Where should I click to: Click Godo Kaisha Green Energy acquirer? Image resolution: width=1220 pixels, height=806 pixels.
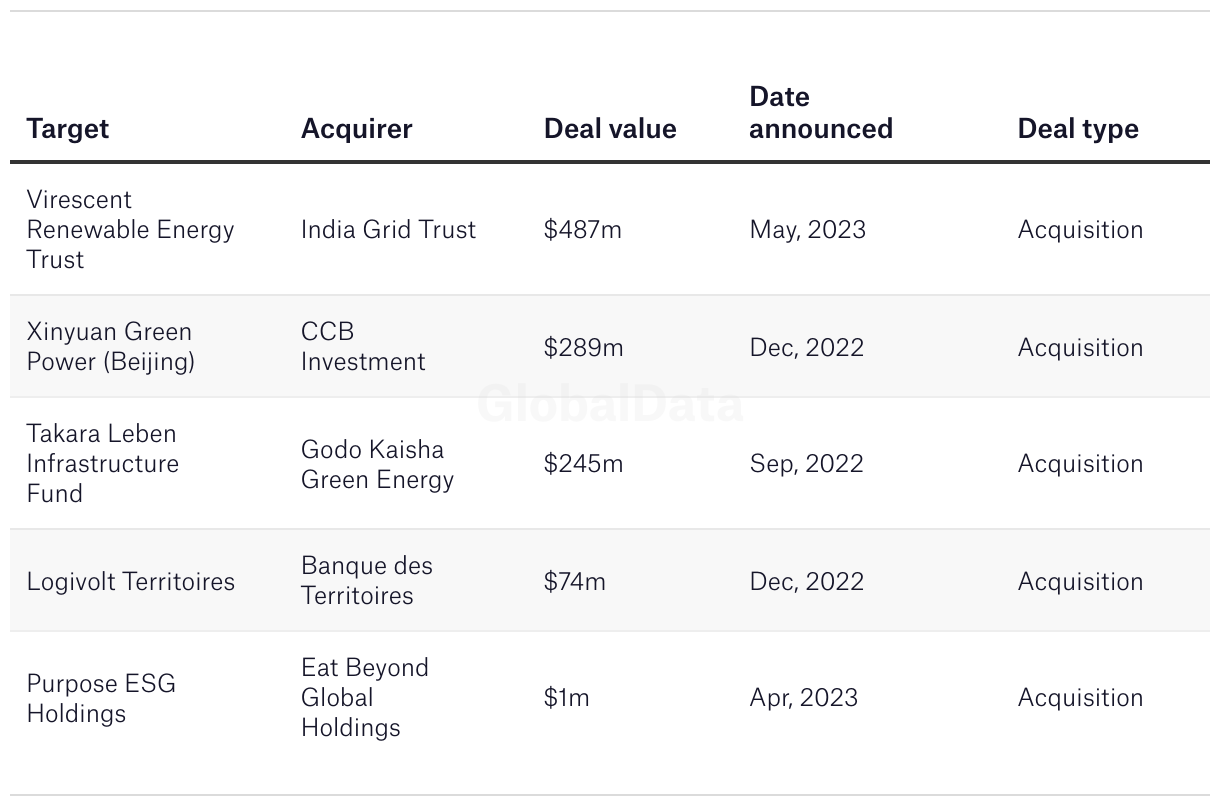click(x=377, y=464)
